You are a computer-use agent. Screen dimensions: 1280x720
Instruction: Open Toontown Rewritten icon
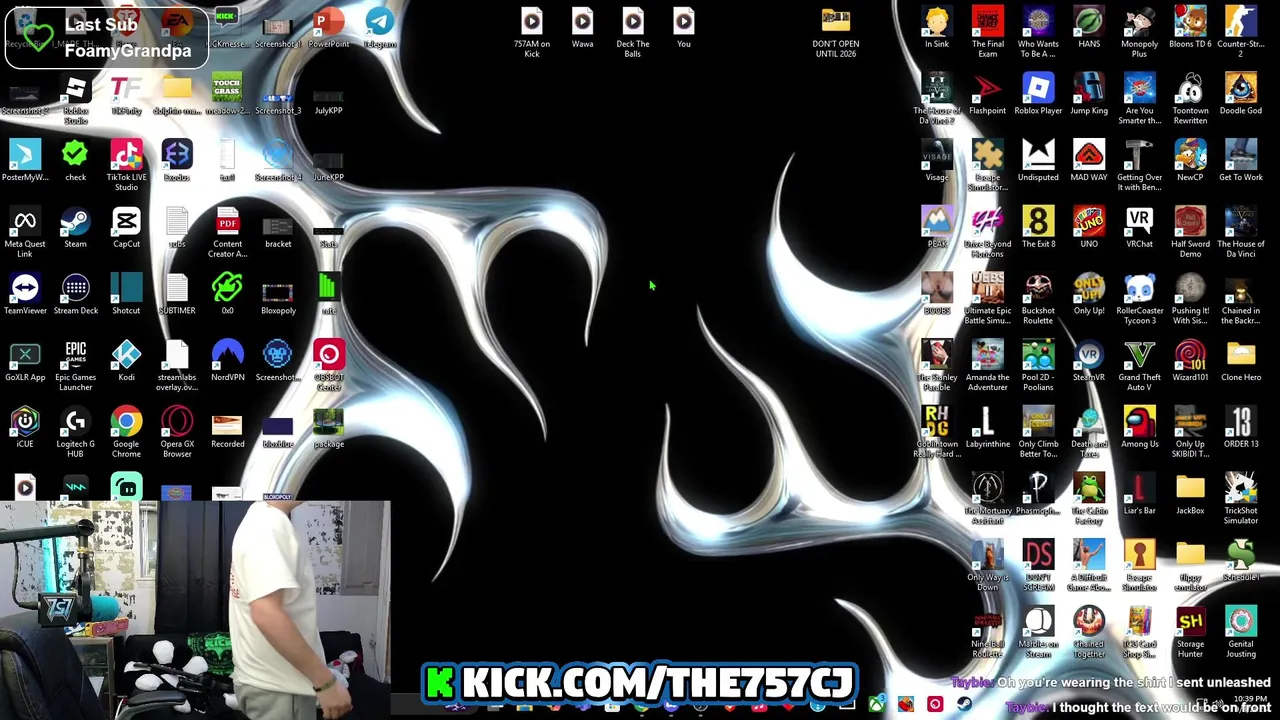(1190, 100)
